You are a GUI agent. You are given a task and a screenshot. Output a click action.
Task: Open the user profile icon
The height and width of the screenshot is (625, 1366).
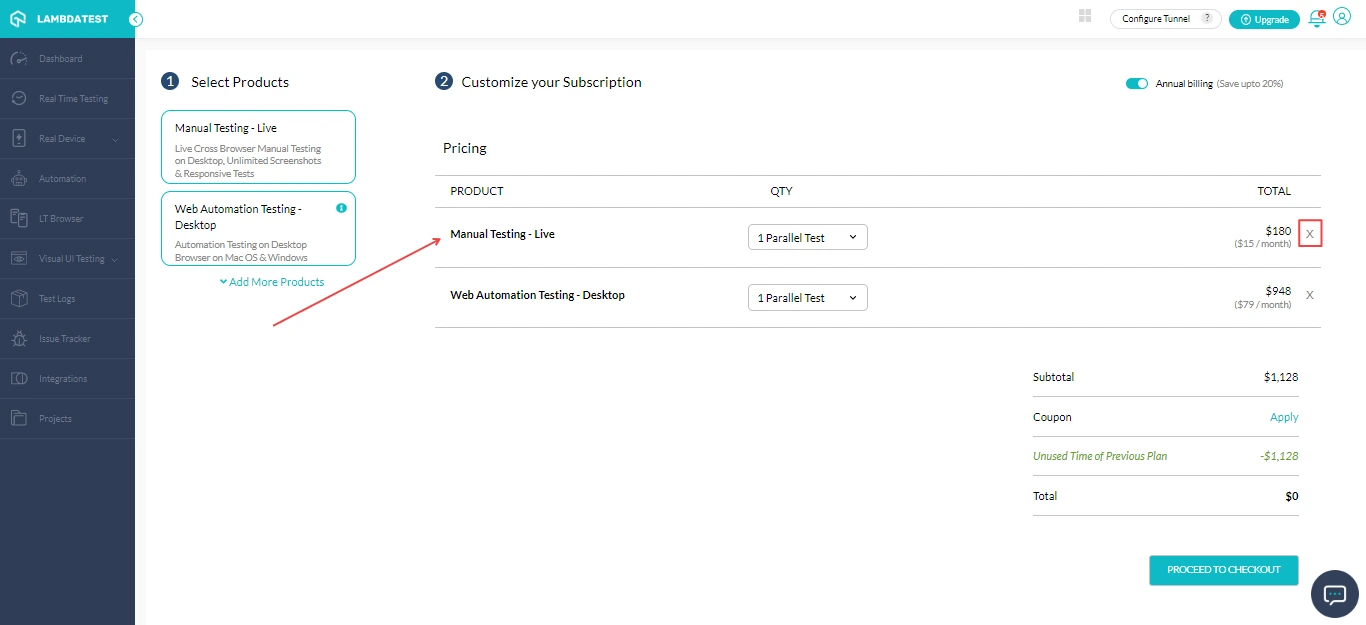click(1342, 18)
